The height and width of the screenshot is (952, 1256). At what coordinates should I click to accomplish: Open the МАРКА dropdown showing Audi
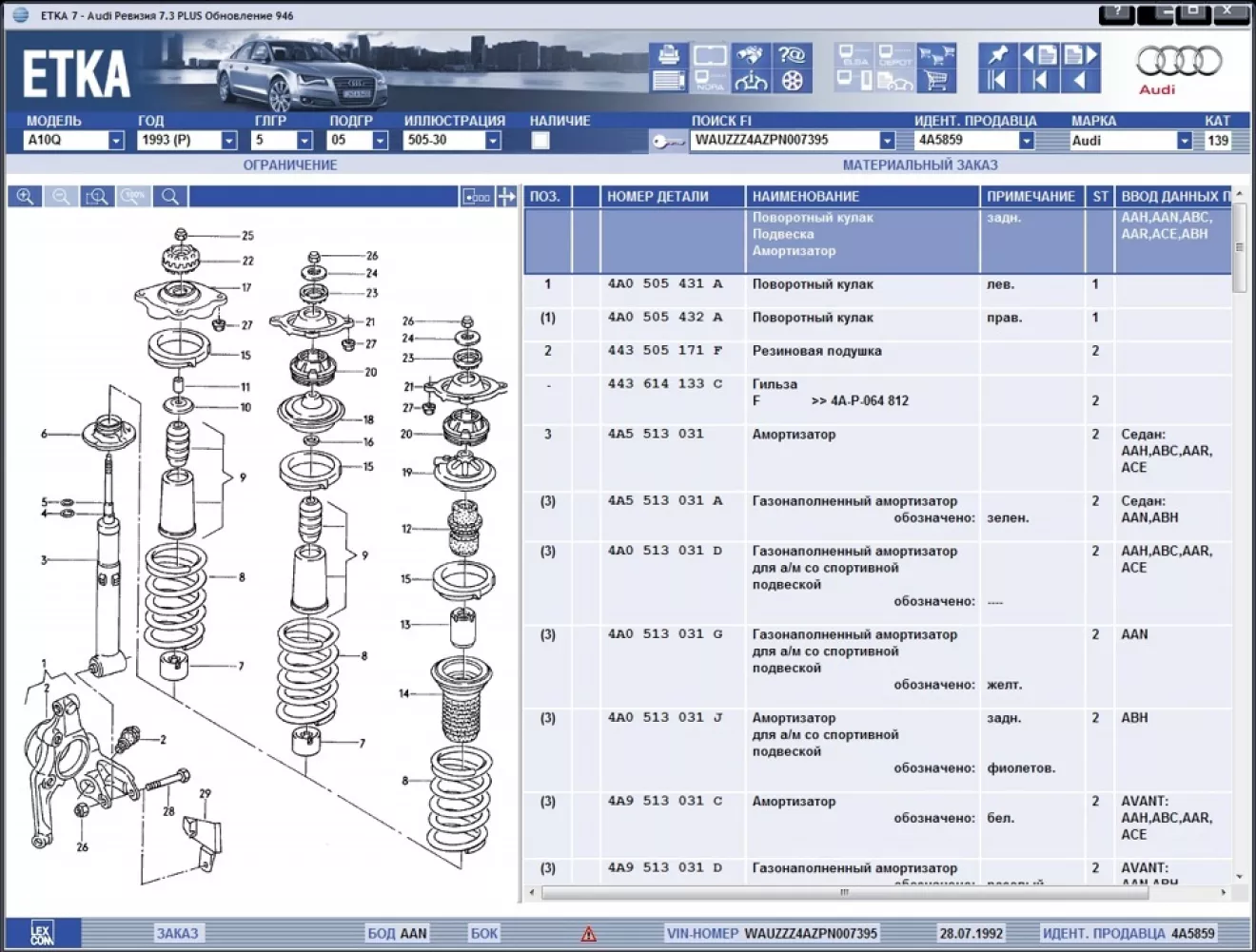coord(1185,141)
